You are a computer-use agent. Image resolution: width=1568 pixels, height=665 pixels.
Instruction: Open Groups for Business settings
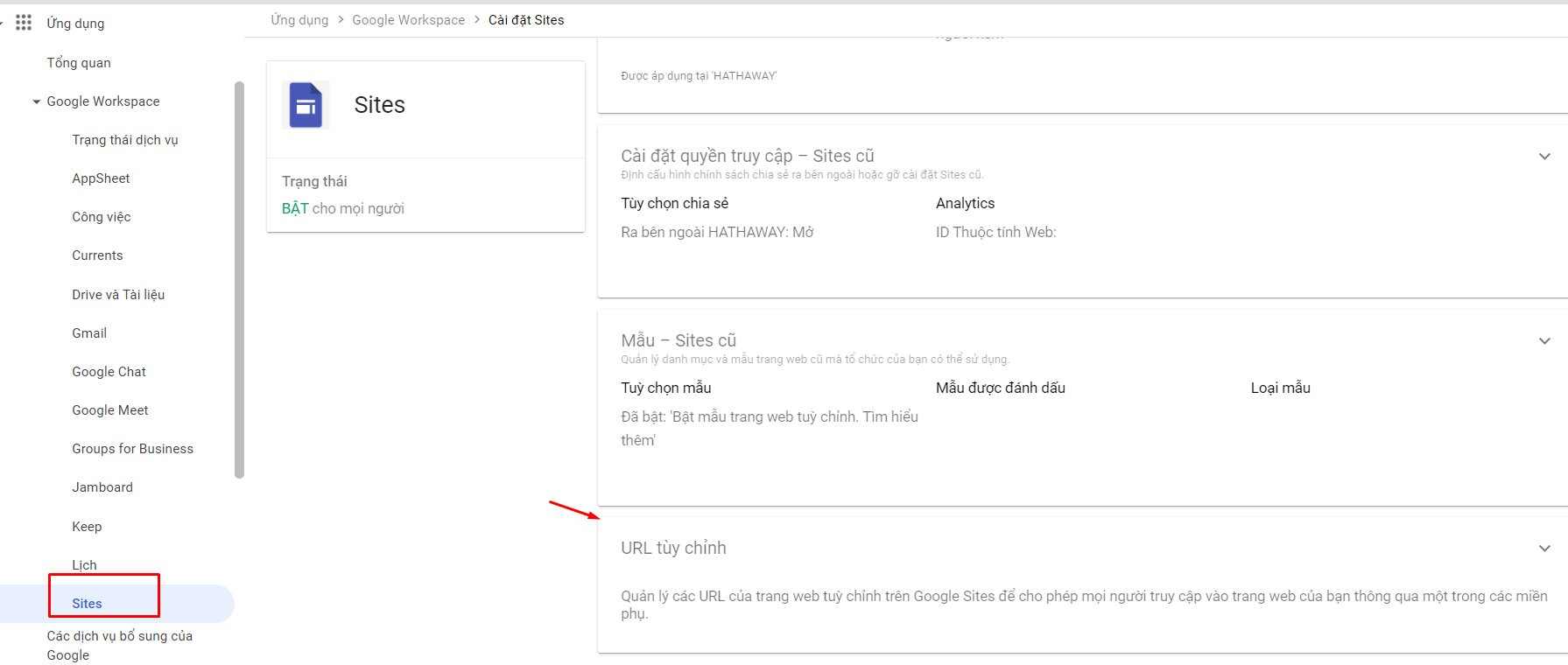(x=132, y=449)
